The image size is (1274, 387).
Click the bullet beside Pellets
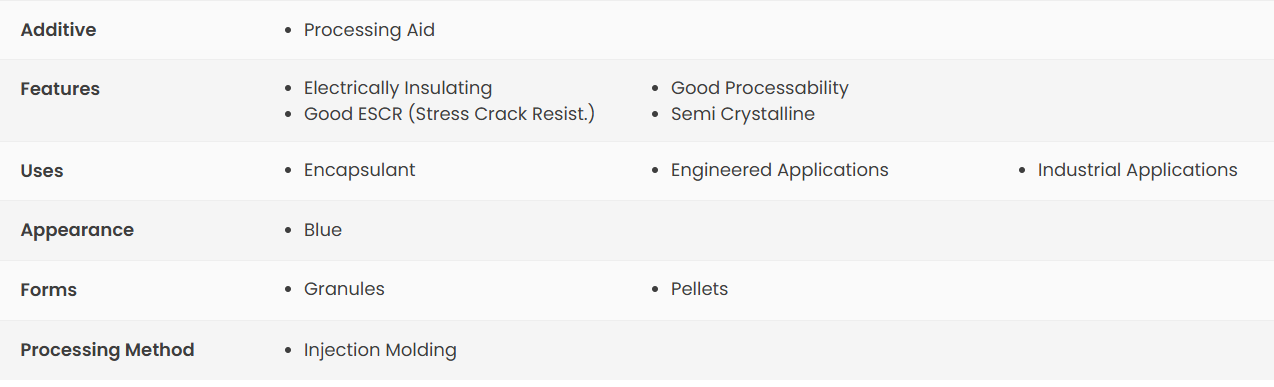[x=656, y=290]
